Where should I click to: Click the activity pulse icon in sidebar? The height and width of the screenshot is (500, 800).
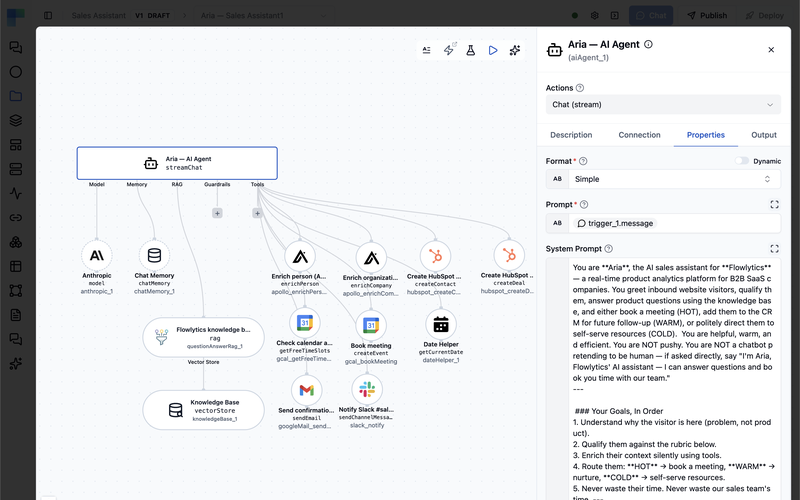(x=16, y=193)
